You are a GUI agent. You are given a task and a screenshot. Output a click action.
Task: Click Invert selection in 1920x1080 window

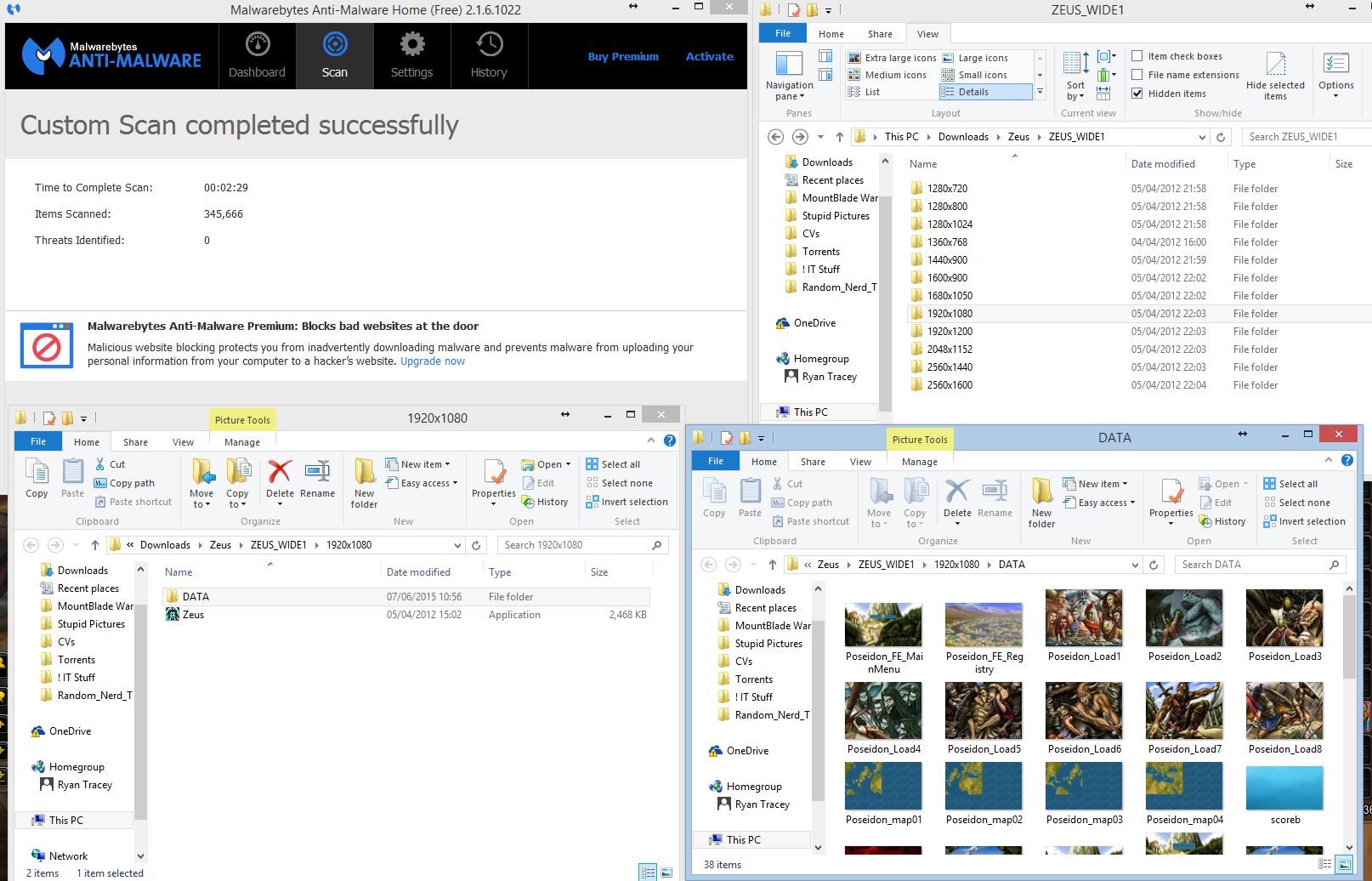626,502
